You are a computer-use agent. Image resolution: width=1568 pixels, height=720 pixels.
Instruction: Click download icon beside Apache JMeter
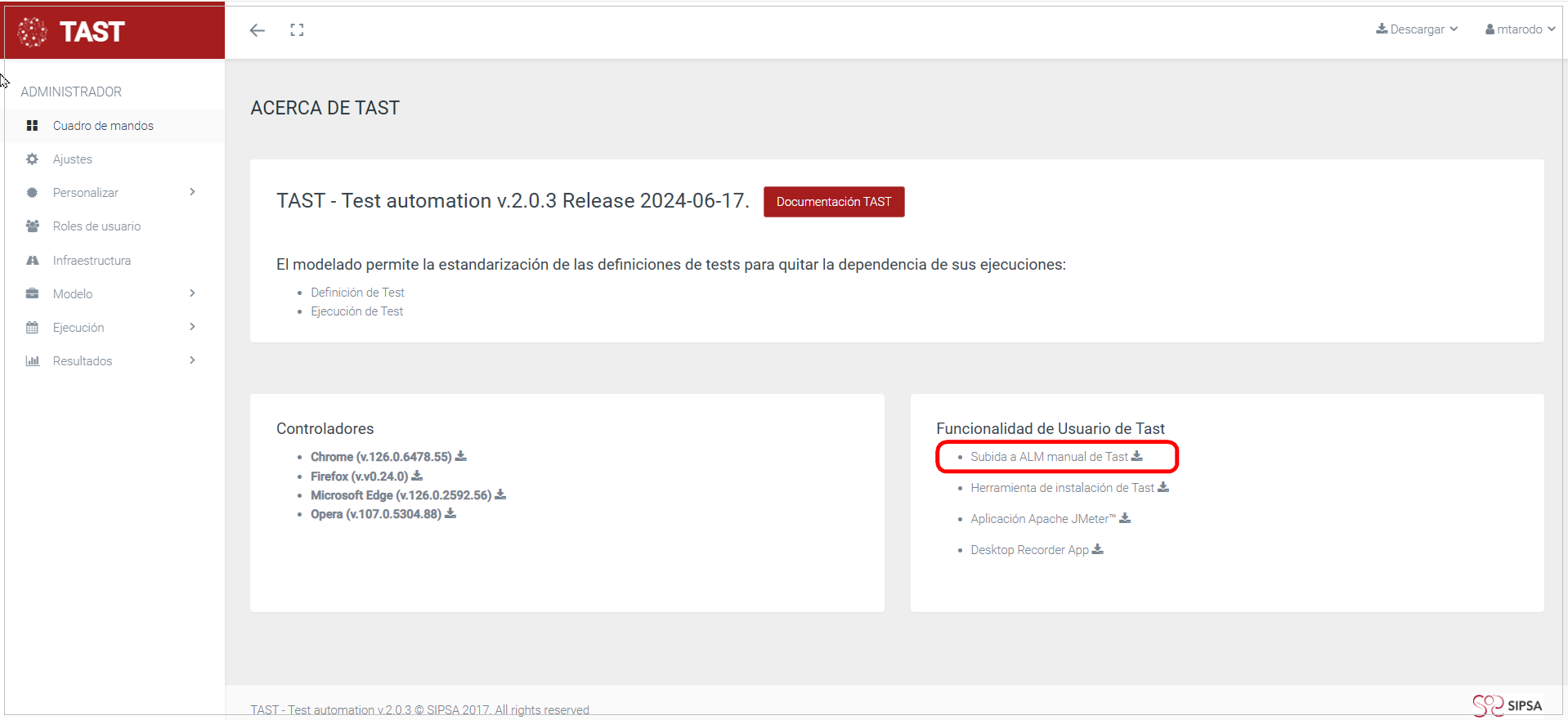click(1125, 518)
